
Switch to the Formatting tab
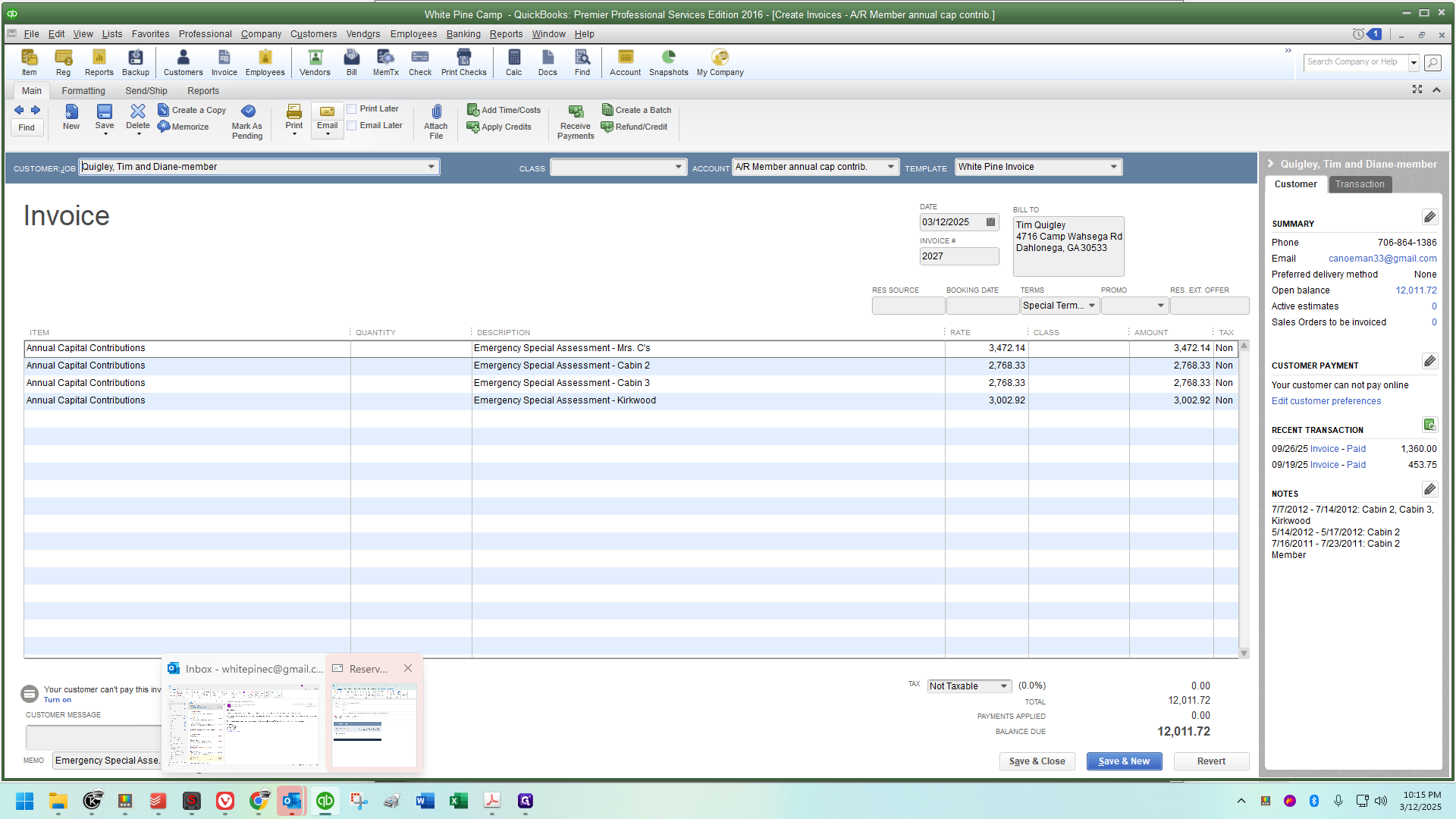click(x=83, y=91)
